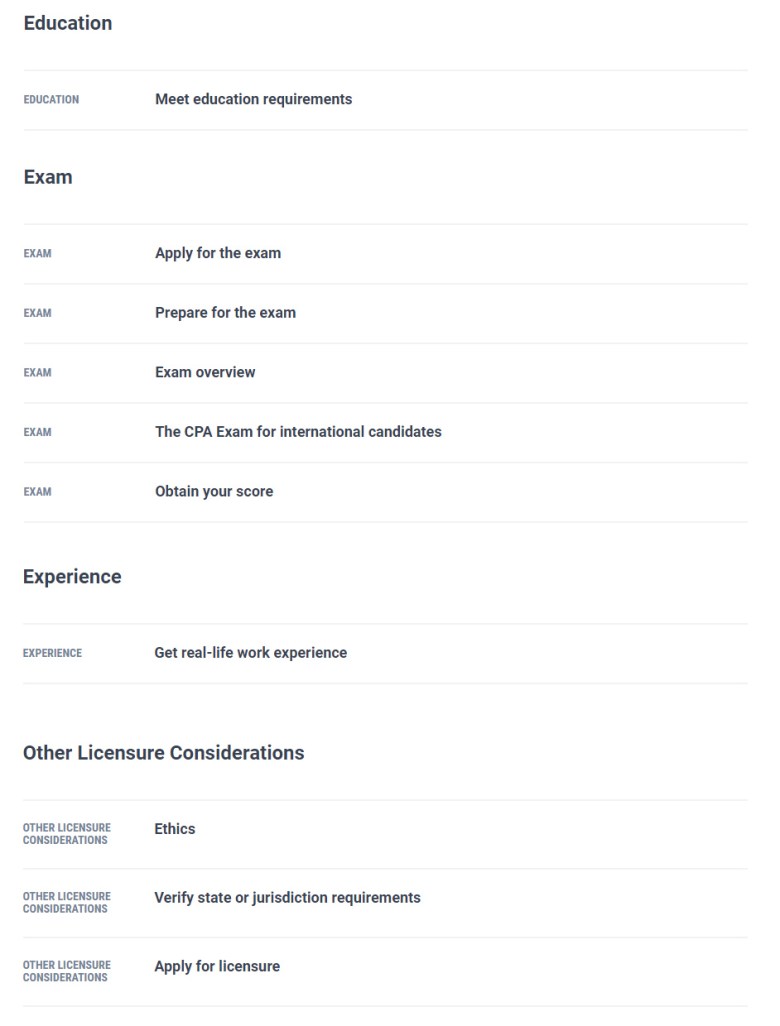Click the Exam section heading
Viewport: 780px width, 1026px height.
click(x=48, y=177)
